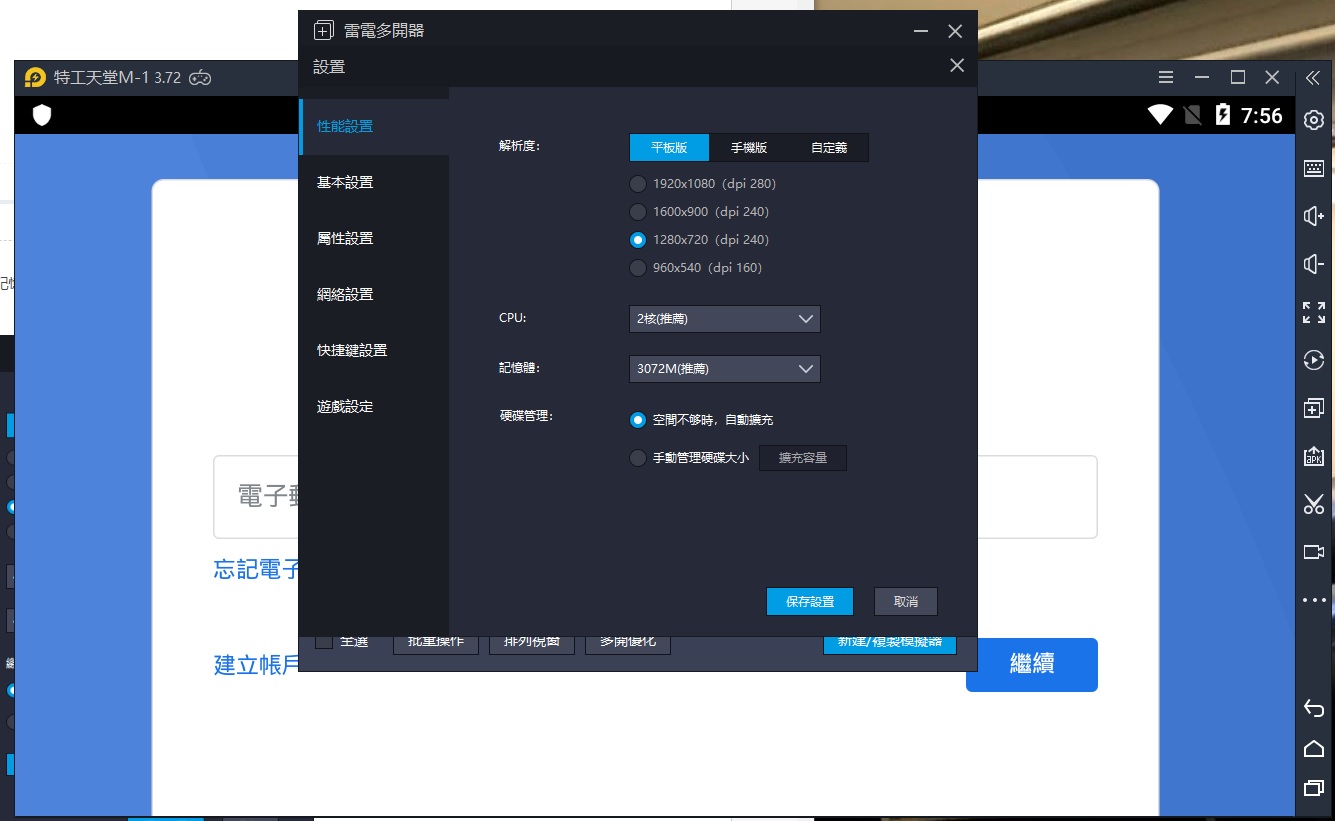Viewport: 1335px width, 821px height.
Task: Select the 960x540 resolution radio button
Action: 637,267
